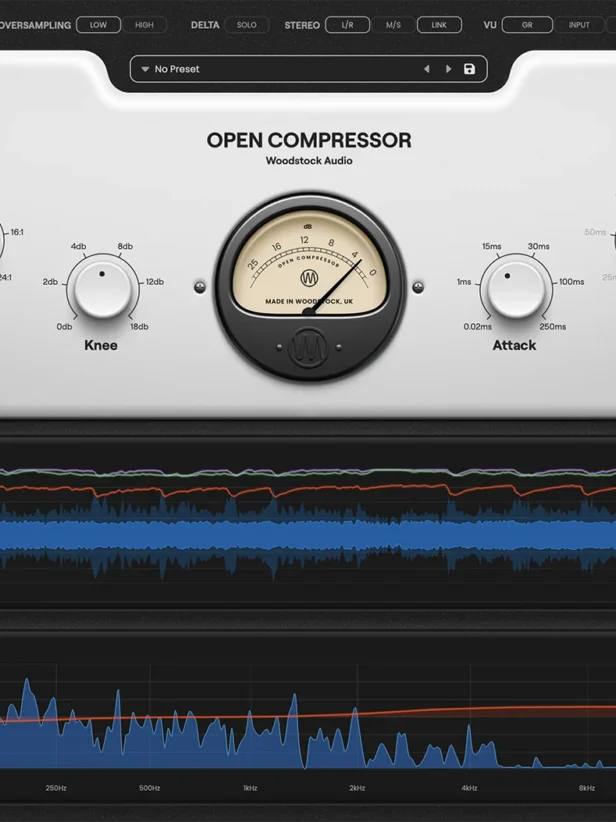The width and height of the screenshot is (616, 822).
Task: Click the OVERSAMPLING label
Action: [35, 25]
